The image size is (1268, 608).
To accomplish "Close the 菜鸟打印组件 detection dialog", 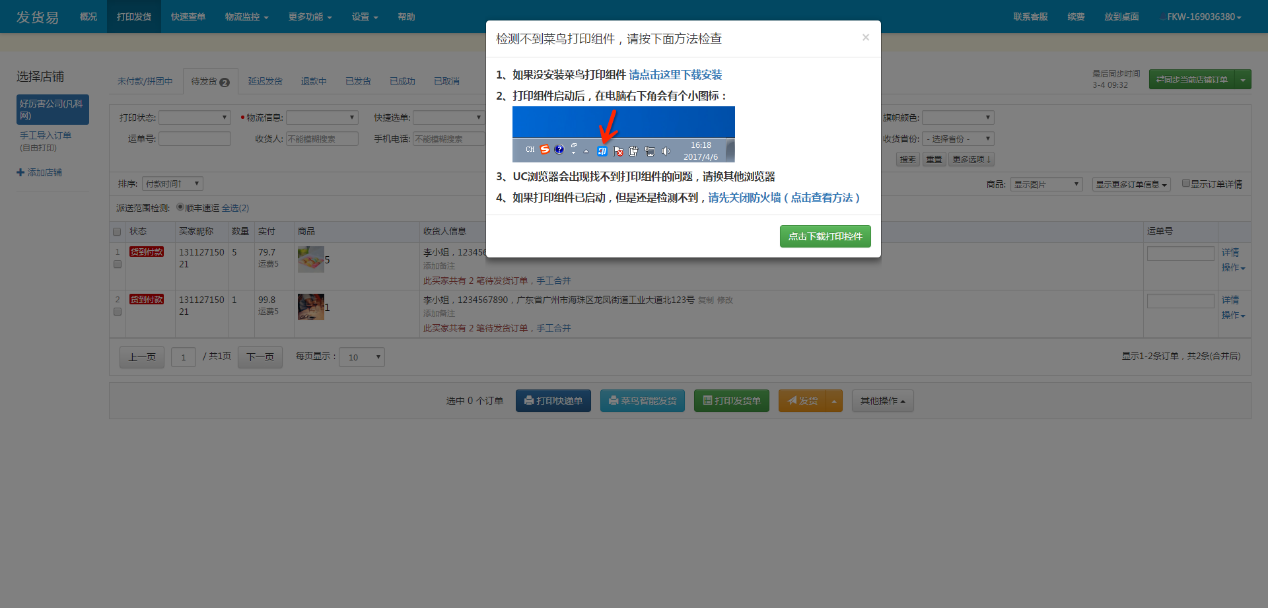I will (x=865, y=38).
